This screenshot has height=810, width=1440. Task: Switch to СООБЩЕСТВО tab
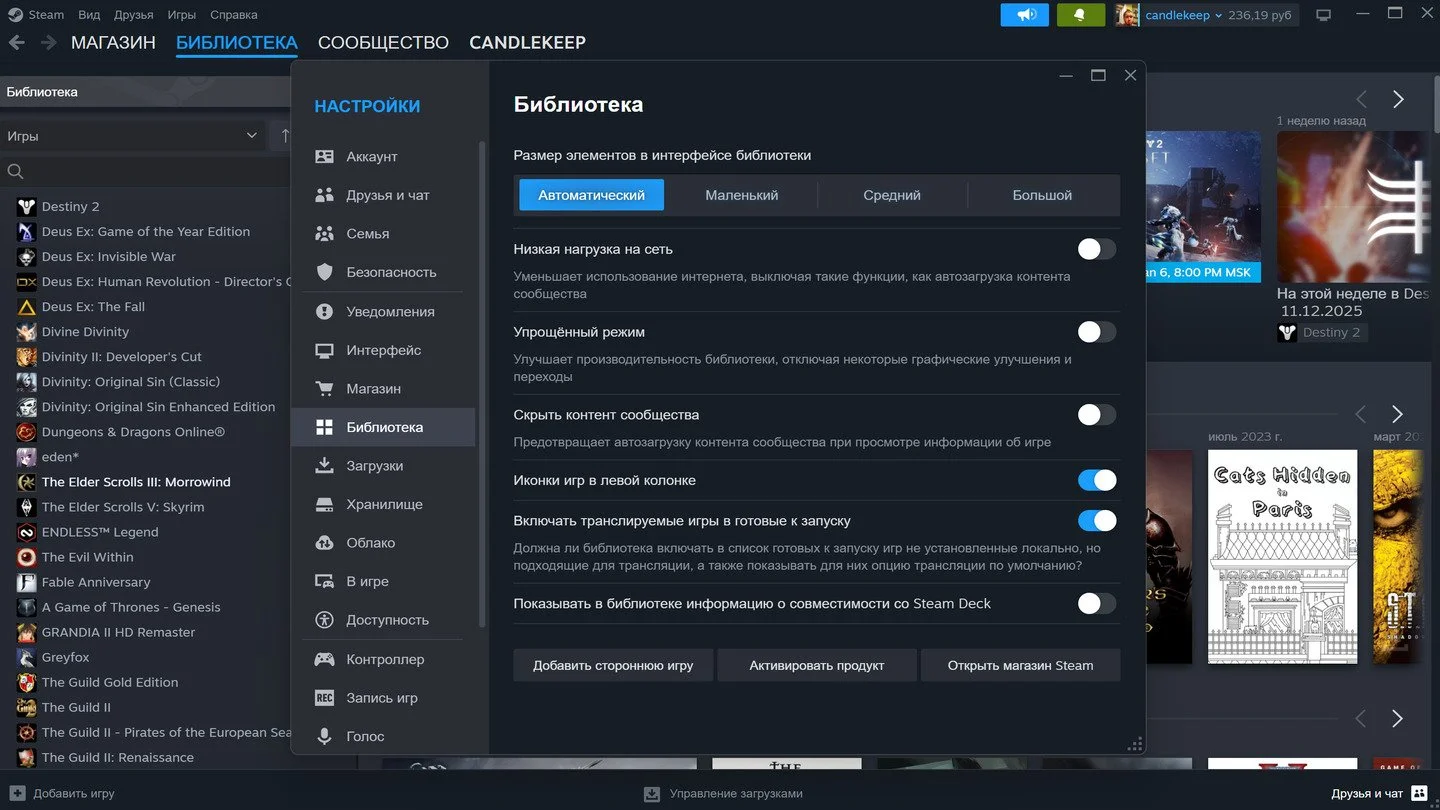(383, 43)
